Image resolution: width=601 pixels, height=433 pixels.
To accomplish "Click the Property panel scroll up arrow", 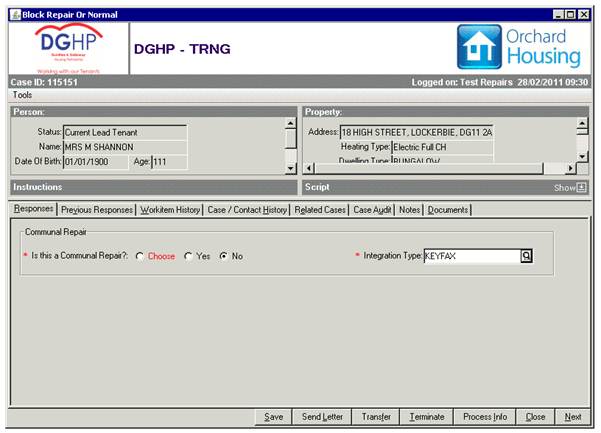I will tap(582, 123).
